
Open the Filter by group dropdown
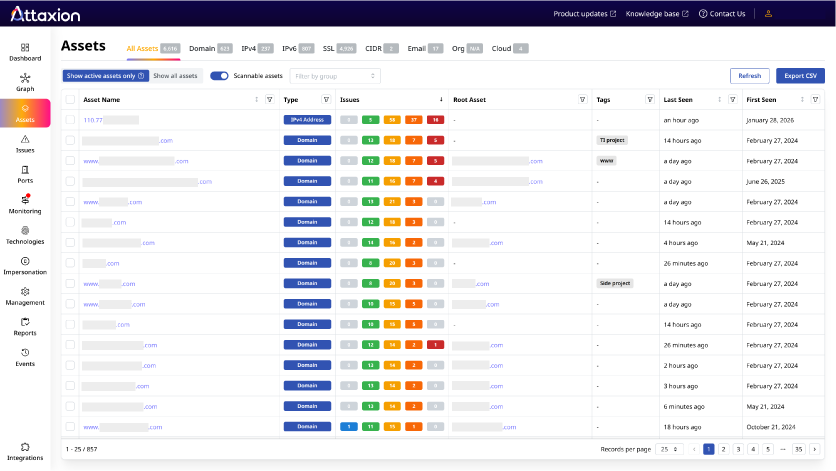pyautogui.click(x=335, y=76)
